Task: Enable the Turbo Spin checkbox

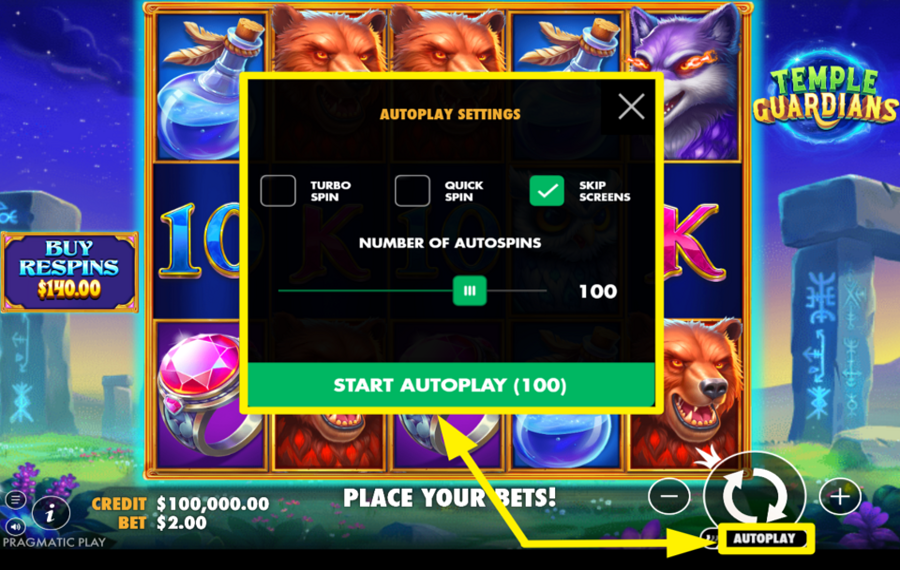Action: click(x=278, y=191)
